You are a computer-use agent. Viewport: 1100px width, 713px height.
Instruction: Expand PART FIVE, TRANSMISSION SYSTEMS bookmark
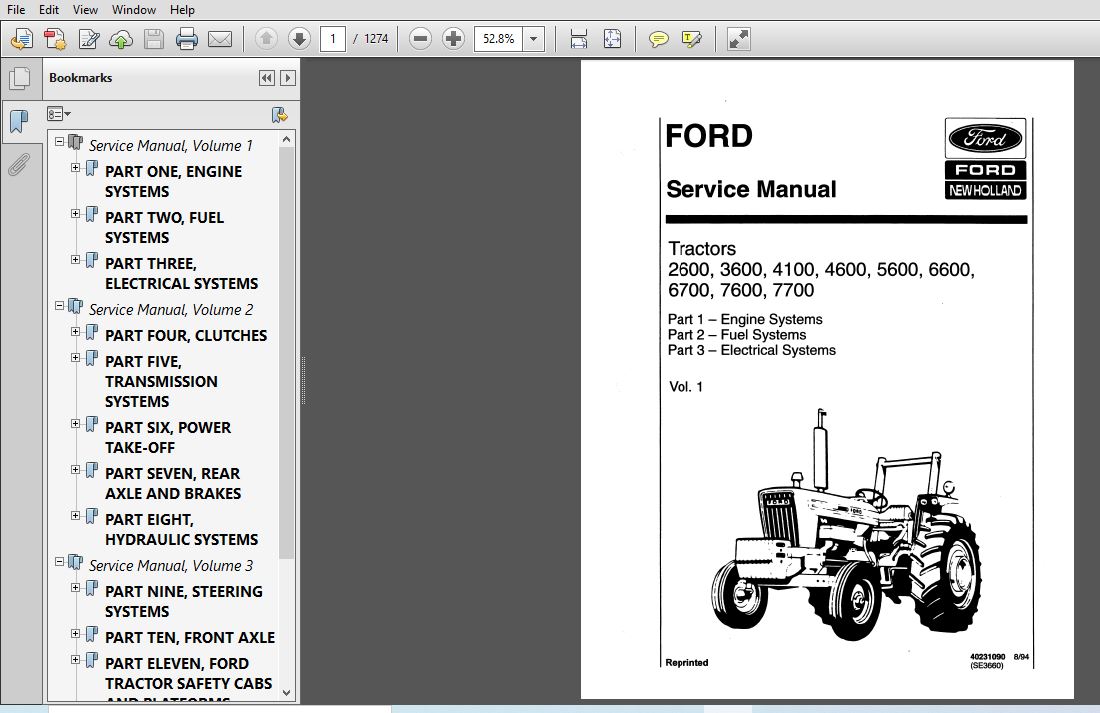tap(75, 358)
